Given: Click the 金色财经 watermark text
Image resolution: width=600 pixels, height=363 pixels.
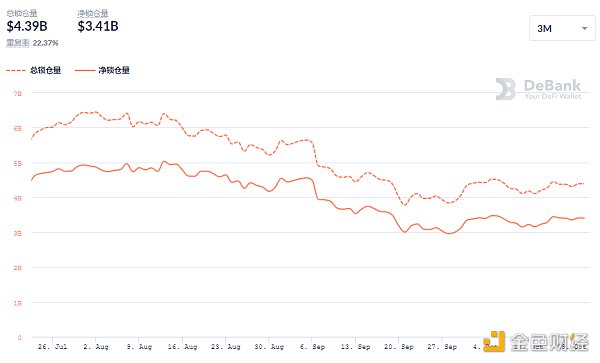Looking at the screenshot, I should point(549,342).
